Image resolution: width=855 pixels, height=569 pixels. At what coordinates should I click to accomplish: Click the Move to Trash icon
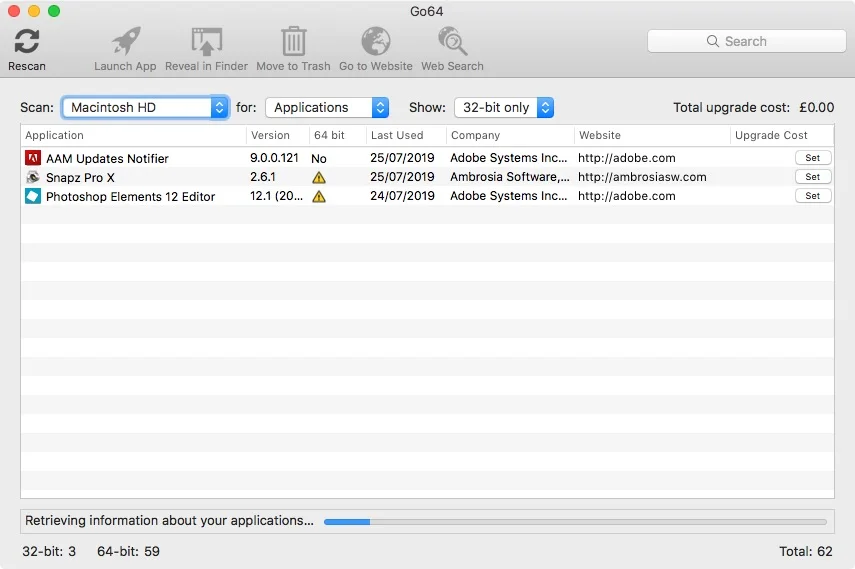pyautogui.click(x=293, y=41)
